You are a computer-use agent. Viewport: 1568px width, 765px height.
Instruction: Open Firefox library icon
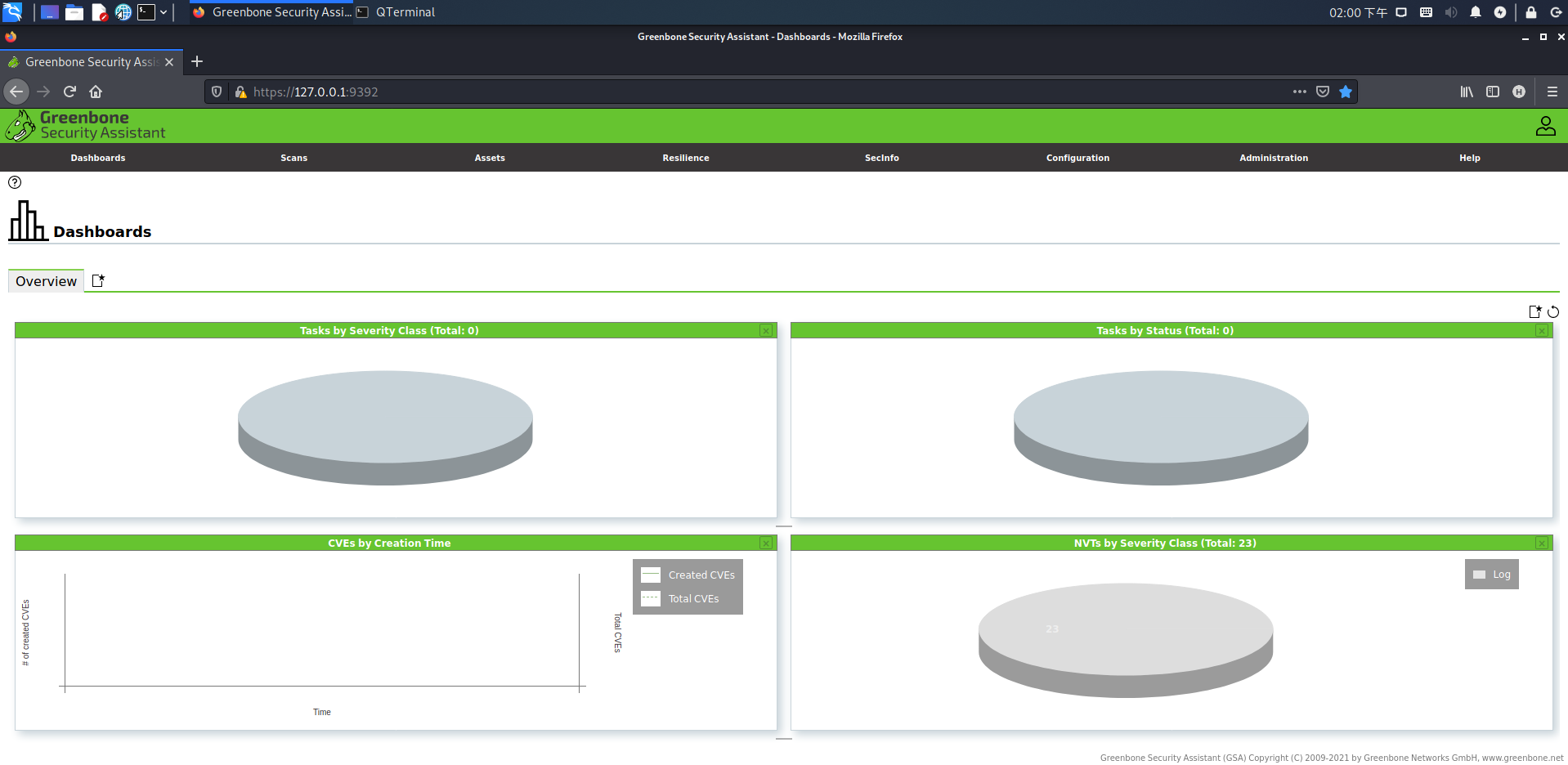(1467, 92)
